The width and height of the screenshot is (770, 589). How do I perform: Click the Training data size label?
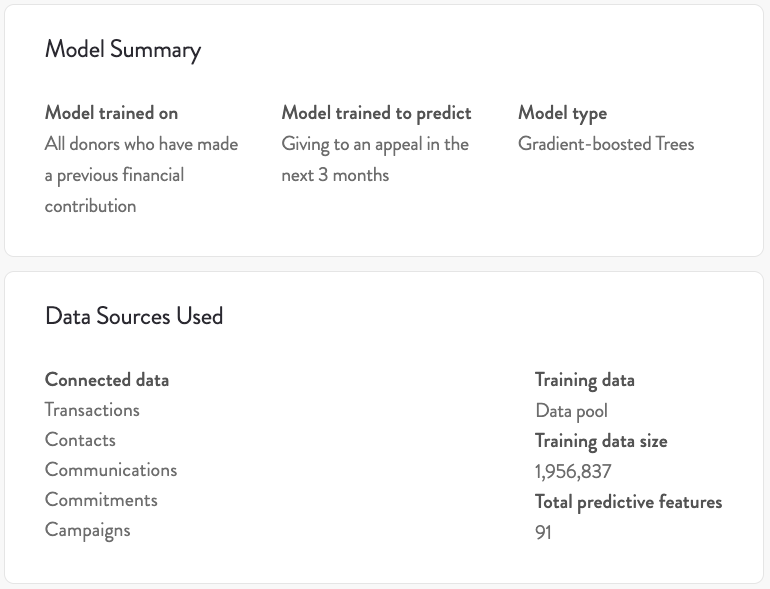(x=600, y=441)
